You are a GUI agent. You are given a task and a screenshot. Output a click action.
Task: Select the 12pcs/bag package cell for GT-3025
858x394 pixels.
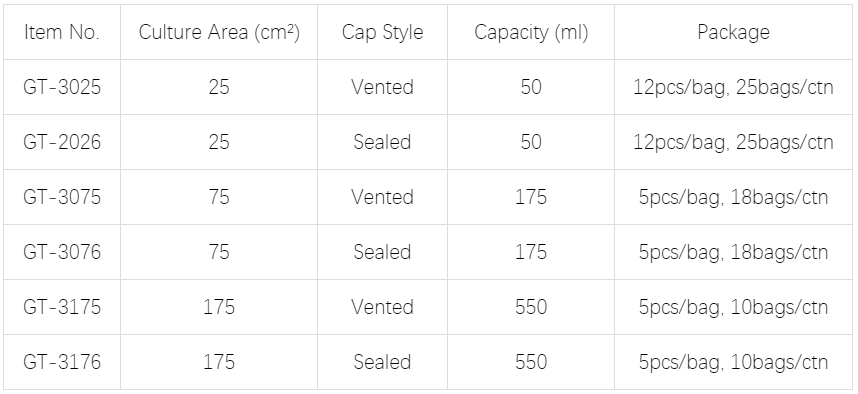pyautogui.click(x=733, y=88)
